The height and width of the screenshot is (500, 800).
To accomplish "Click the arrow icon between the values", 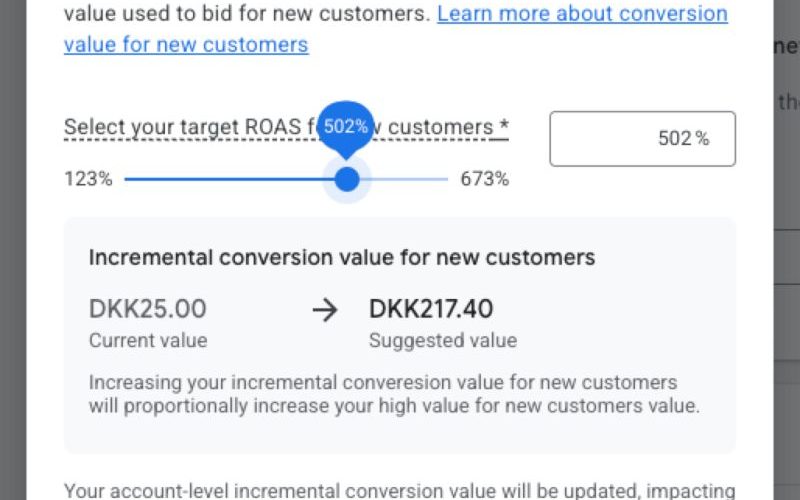I will [325, 310].
